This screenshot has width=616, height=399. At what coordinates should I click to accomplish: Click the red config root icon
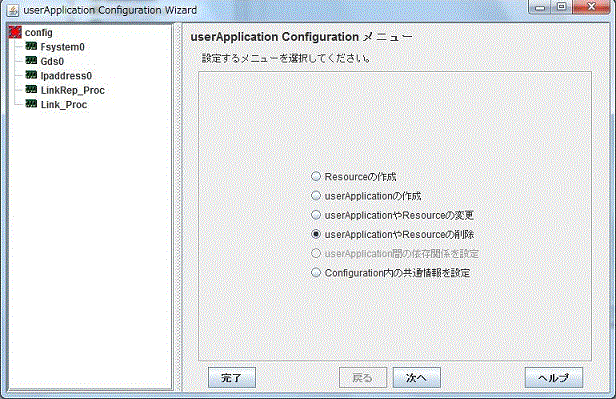pos(15,32)
